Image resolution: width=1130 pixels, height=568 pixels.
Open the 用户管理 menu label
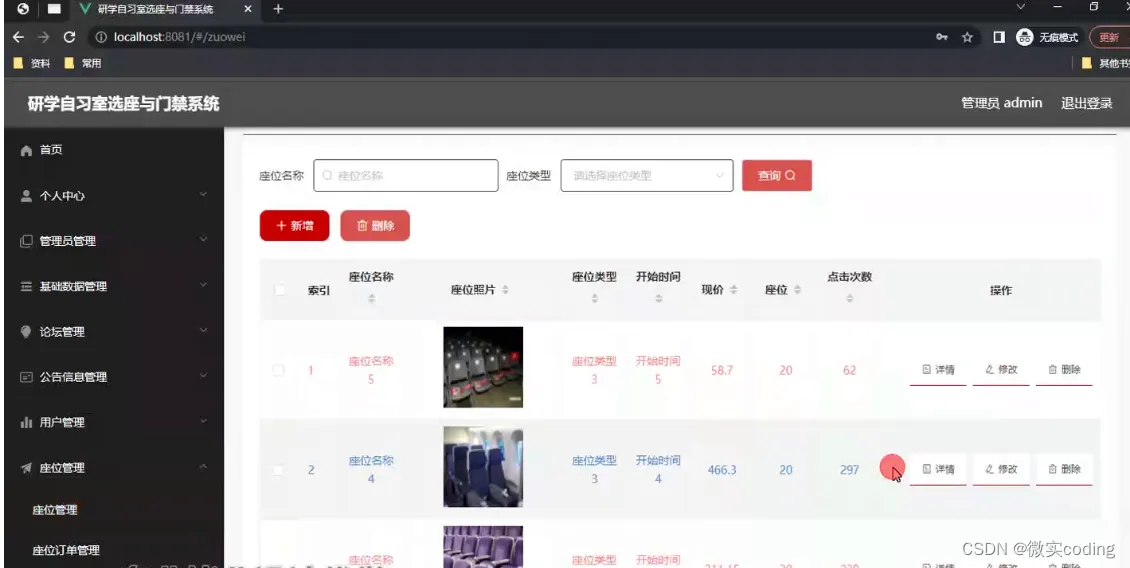tap(62, 422)
